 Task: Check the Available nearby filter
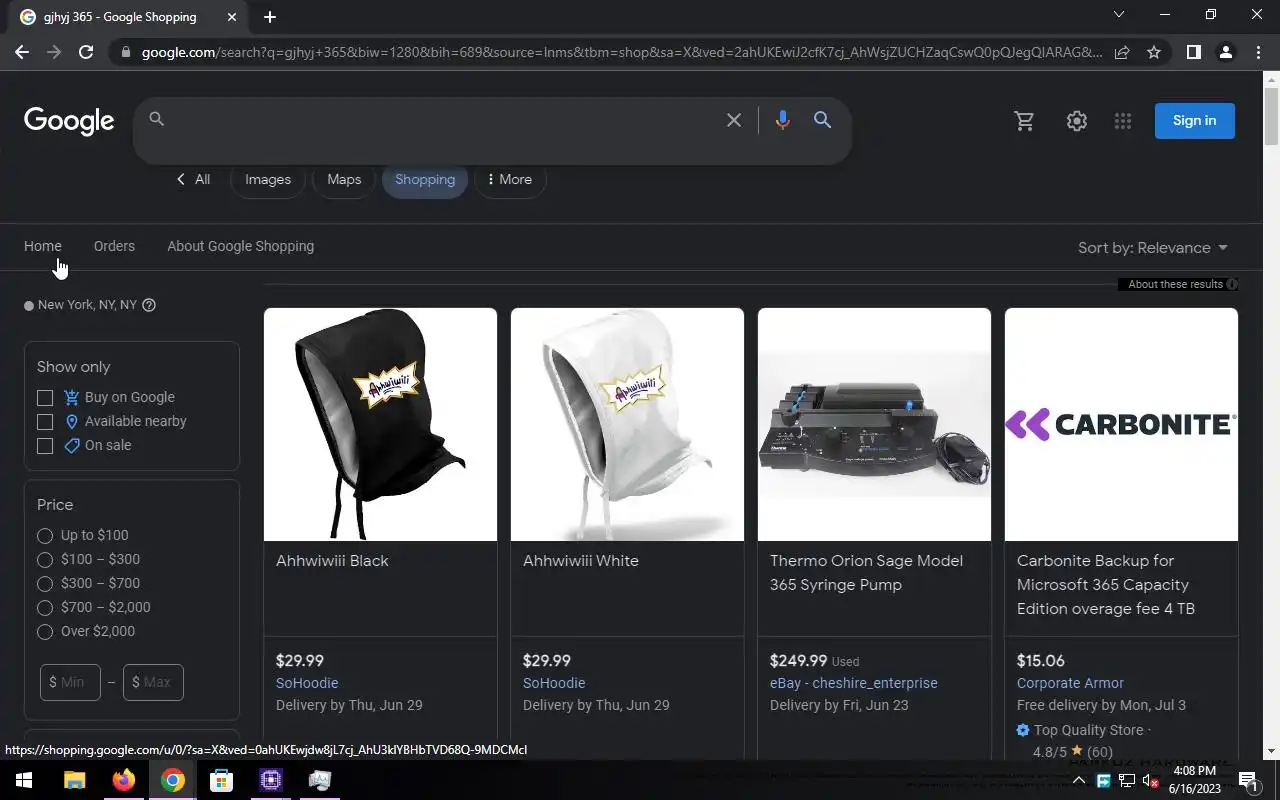[45, 421]
